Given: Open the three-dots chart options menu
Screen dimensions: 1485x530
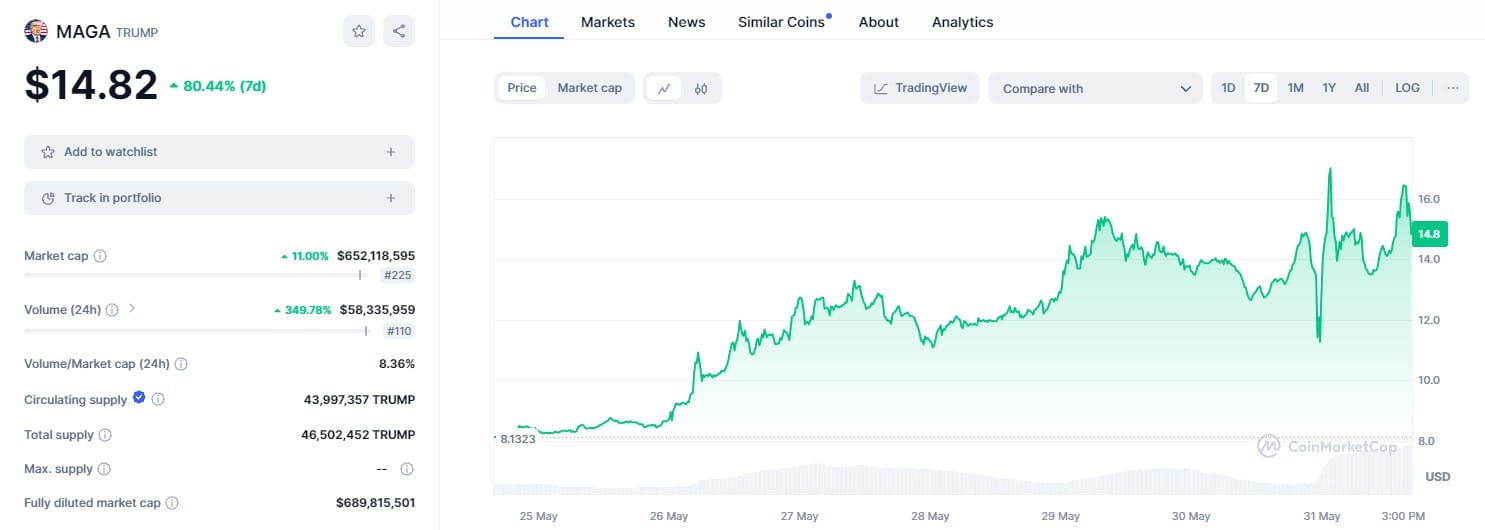Looking at the screenshot, I should [1452, 88].
